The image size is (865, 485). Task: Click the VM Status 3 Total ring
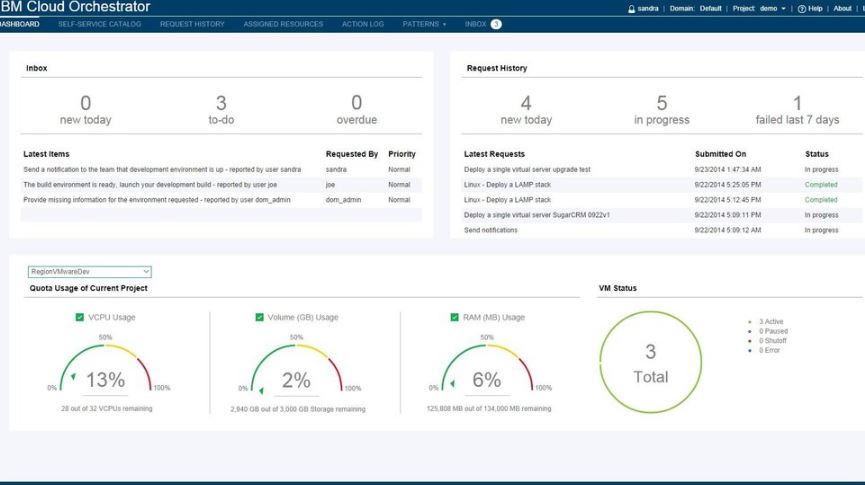[x=650, y=362]
